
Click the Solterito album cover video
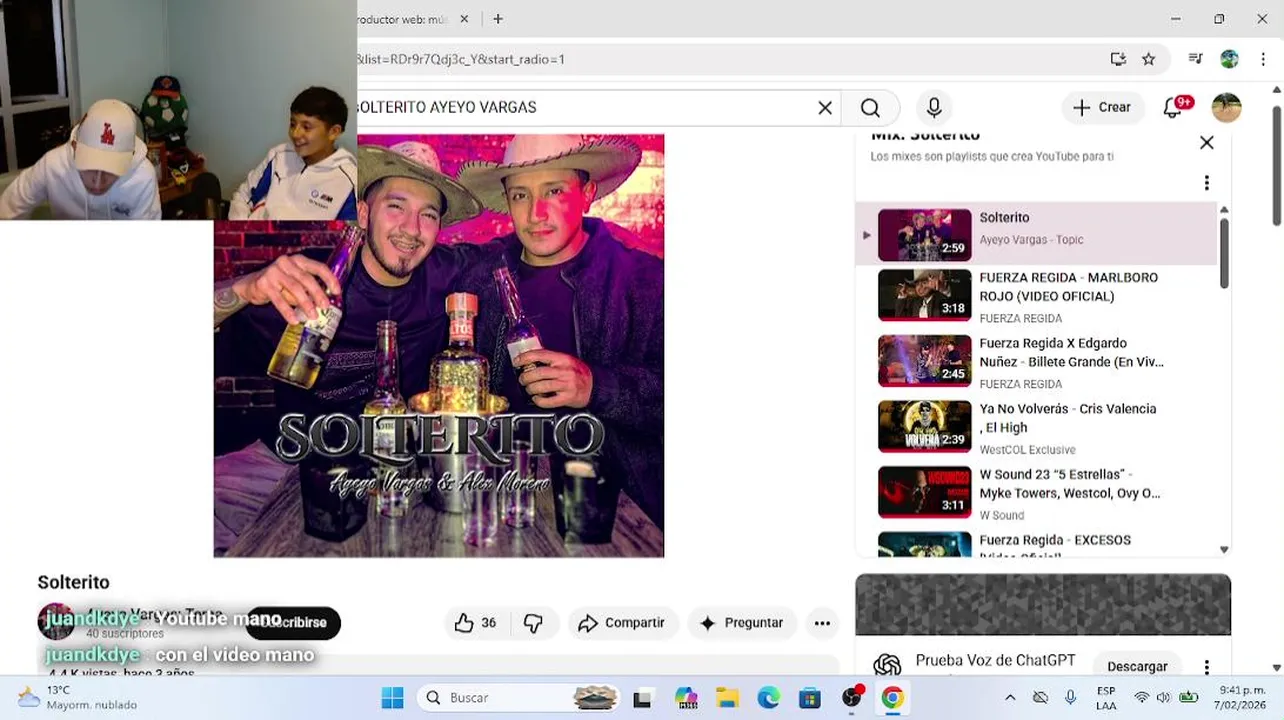tap(439, 346)
